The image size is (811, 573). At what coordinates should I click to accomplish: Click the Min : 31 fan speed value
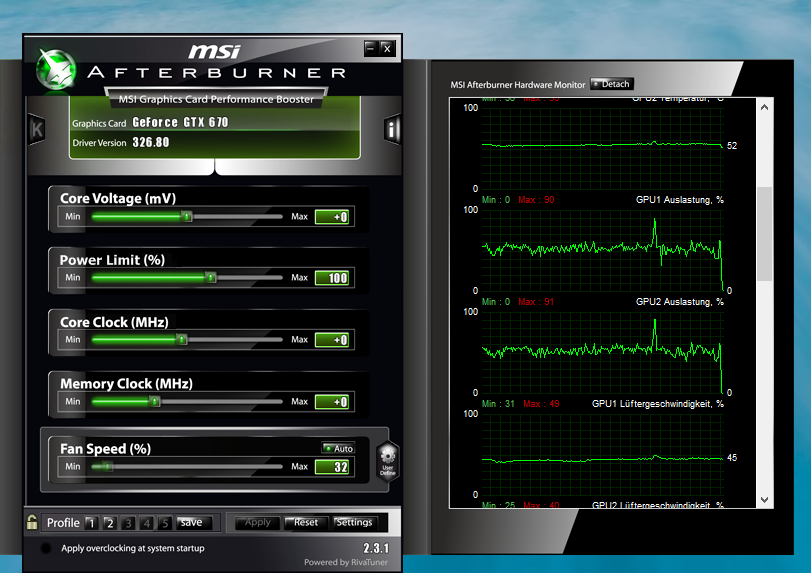[498, 403]
